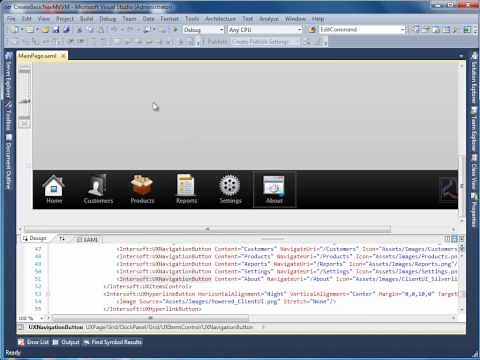Click the New Project toolbar icon
480x360 pixels.
14,30
